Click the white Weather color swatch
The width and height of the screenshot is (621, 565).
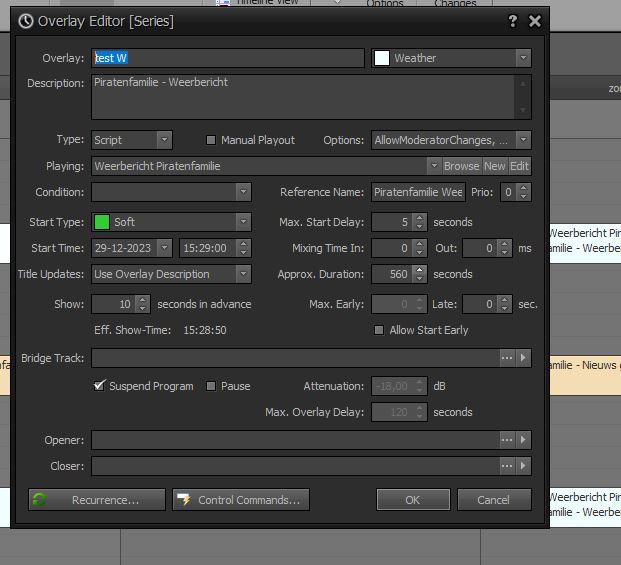pos(382,58)
